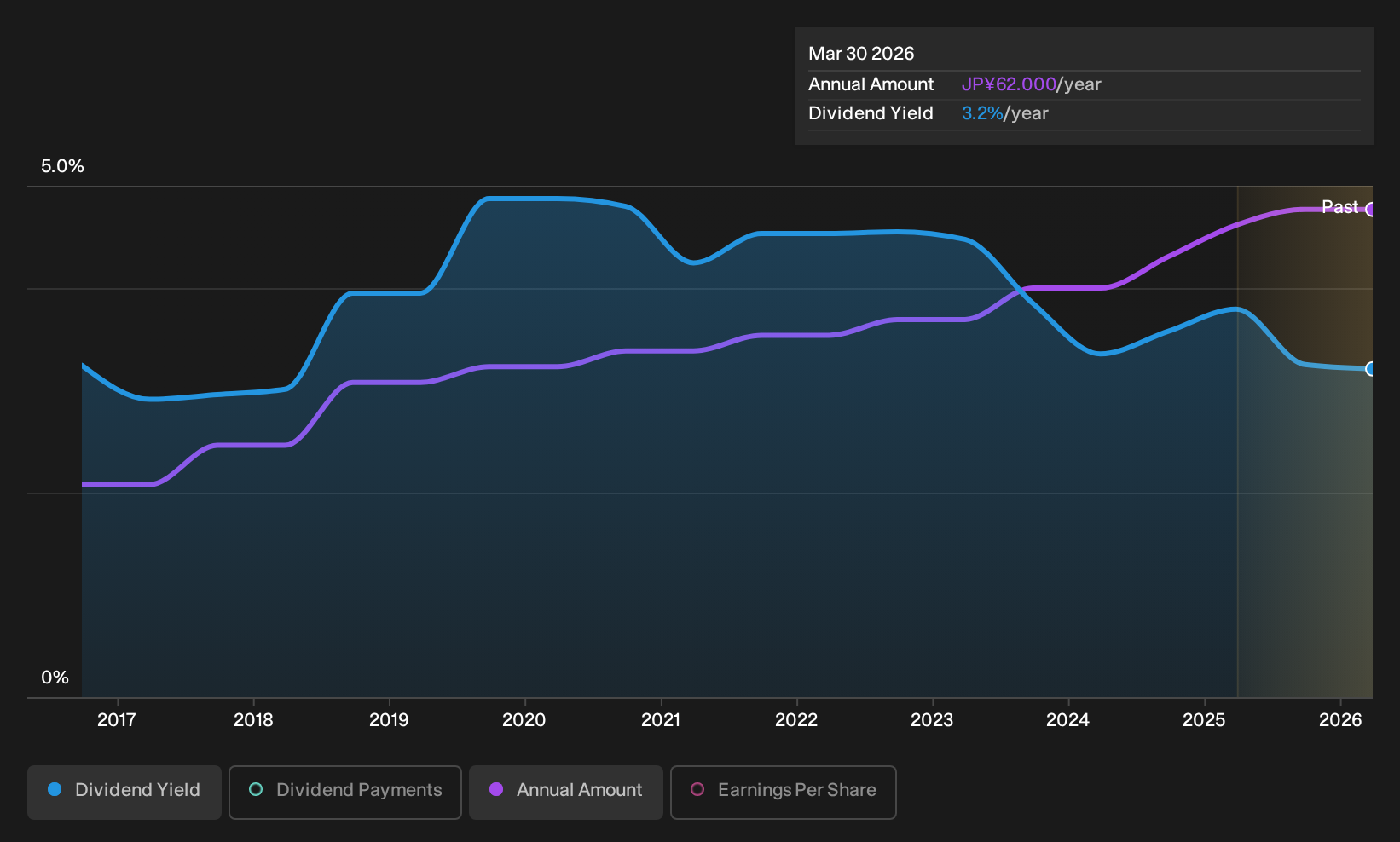The width and height of the screenshot is (1400, 842).
Task: Select the blue dividend yield endpoint marker
Action: point(1371,369)
